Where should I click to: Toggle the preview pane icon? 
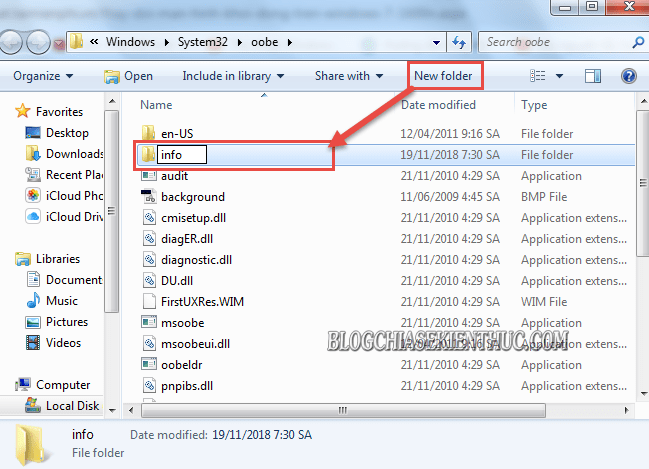pos(593,76)
